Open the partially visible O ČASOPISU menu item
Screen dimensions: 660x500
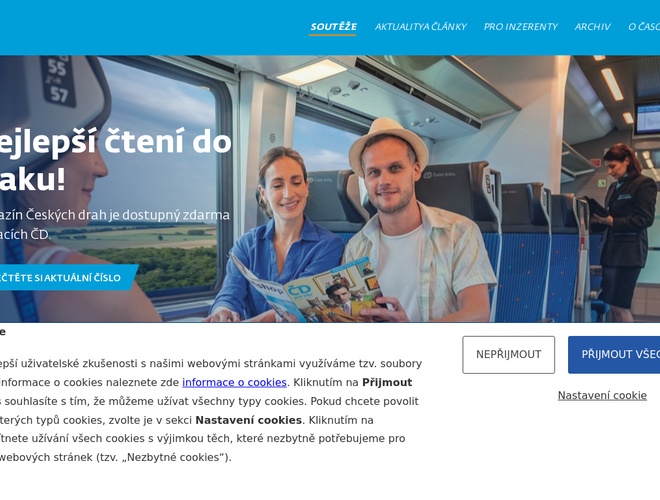pos(644,27)
